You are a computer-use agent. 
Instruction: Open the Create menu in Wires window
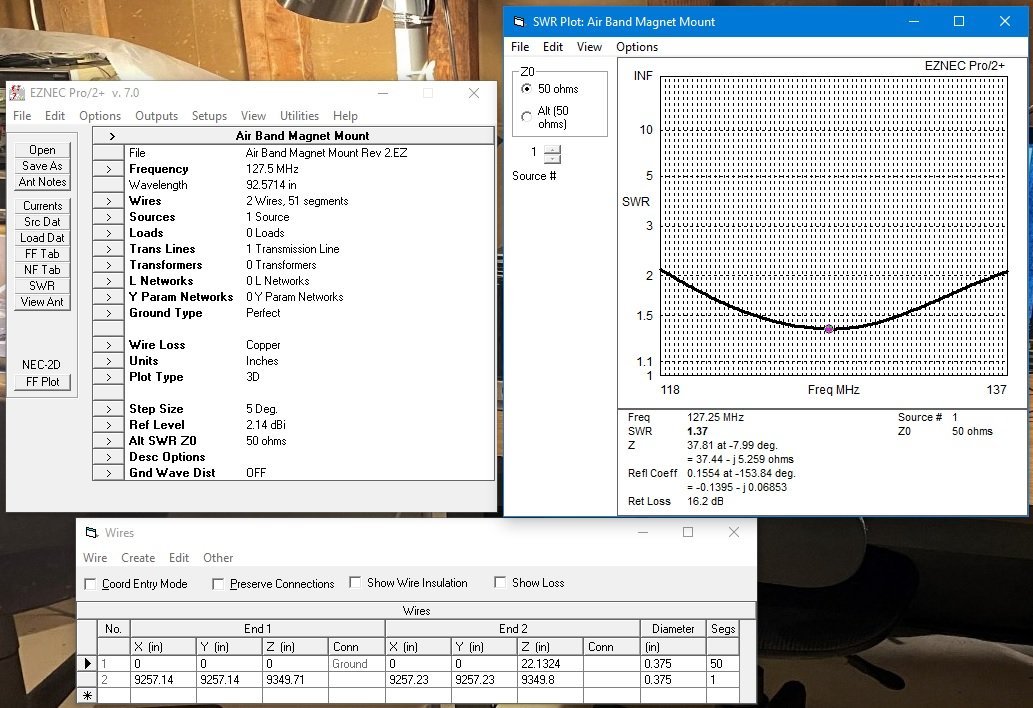[x=138, y=558]
